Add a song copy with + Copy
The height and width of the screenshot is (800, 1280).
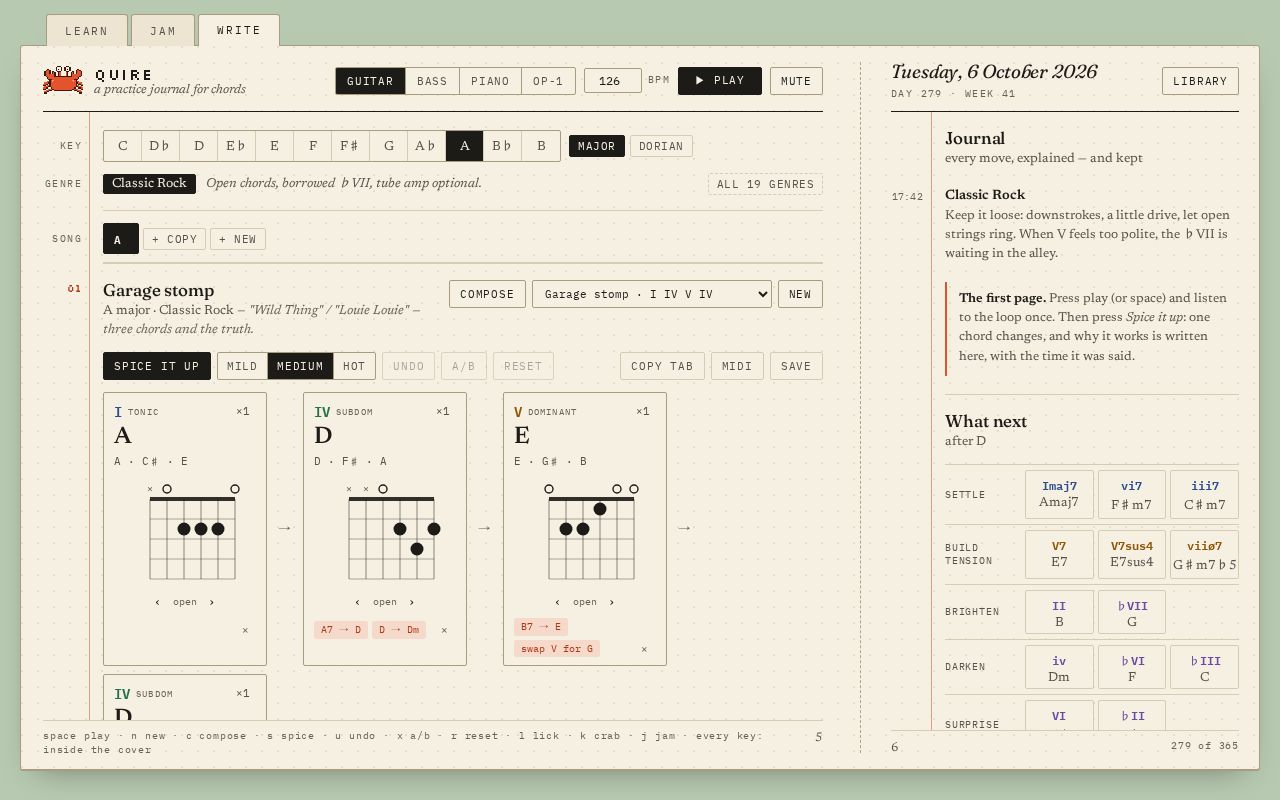click(x=174, y=239)
